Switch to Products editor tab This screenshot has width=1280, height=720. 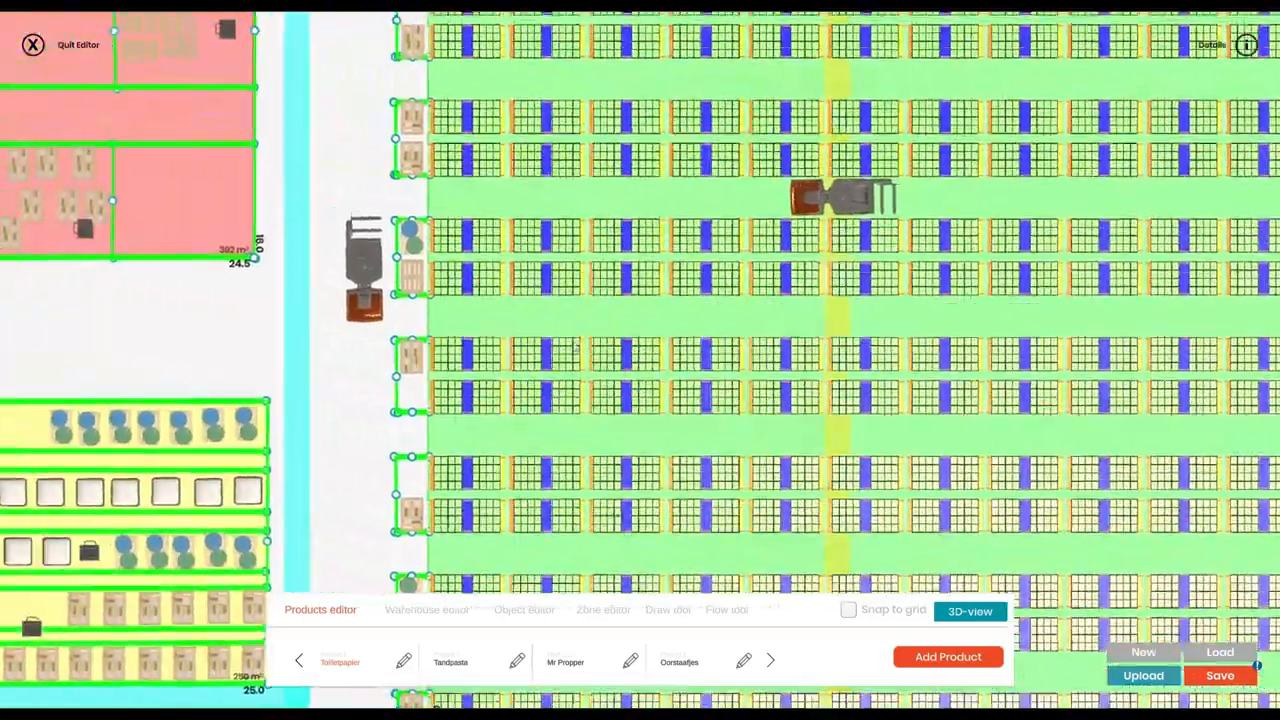pyautogui.click(x=320, y=609)
